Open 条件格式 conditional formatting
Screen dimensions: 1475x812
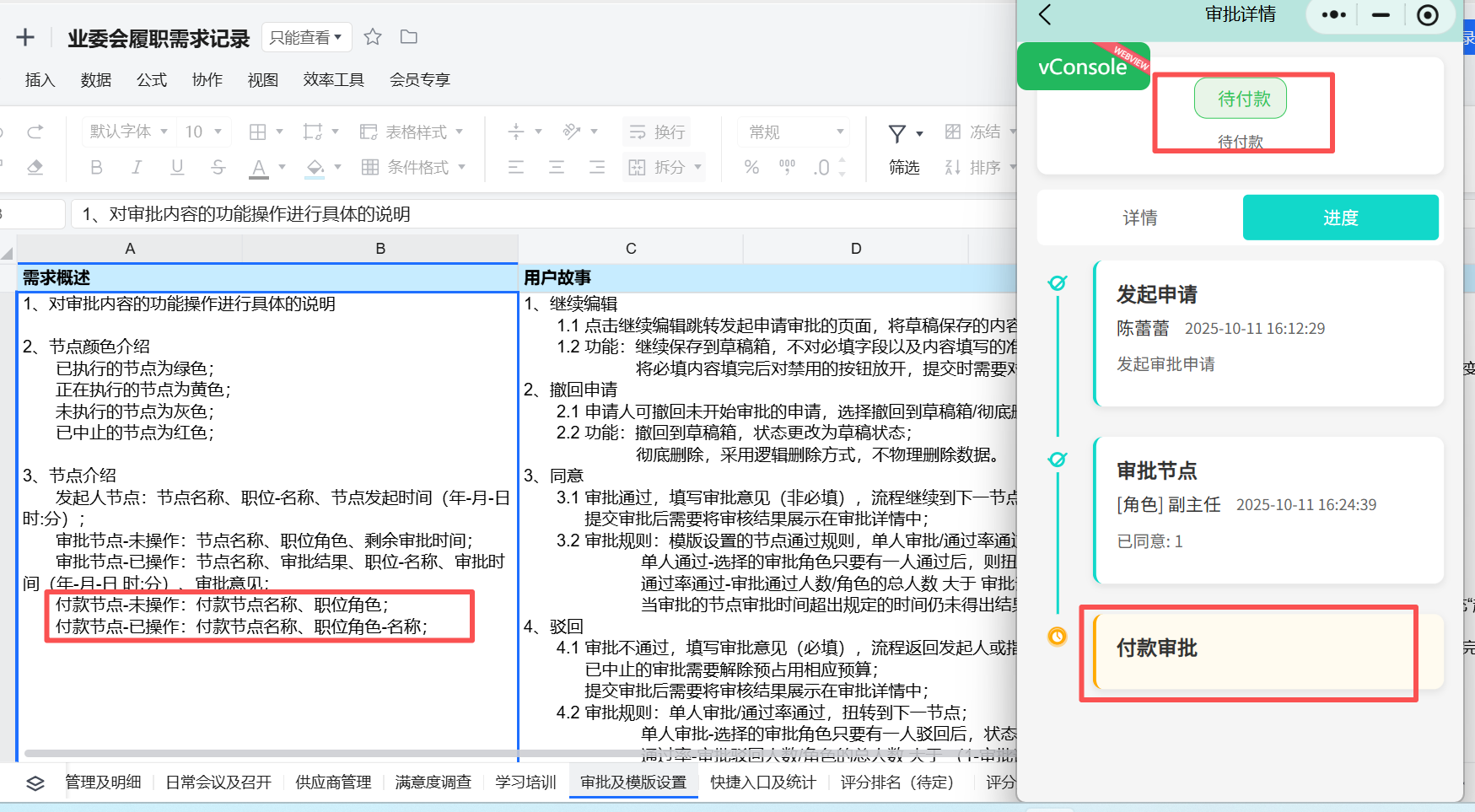click(x=414, y=167)
